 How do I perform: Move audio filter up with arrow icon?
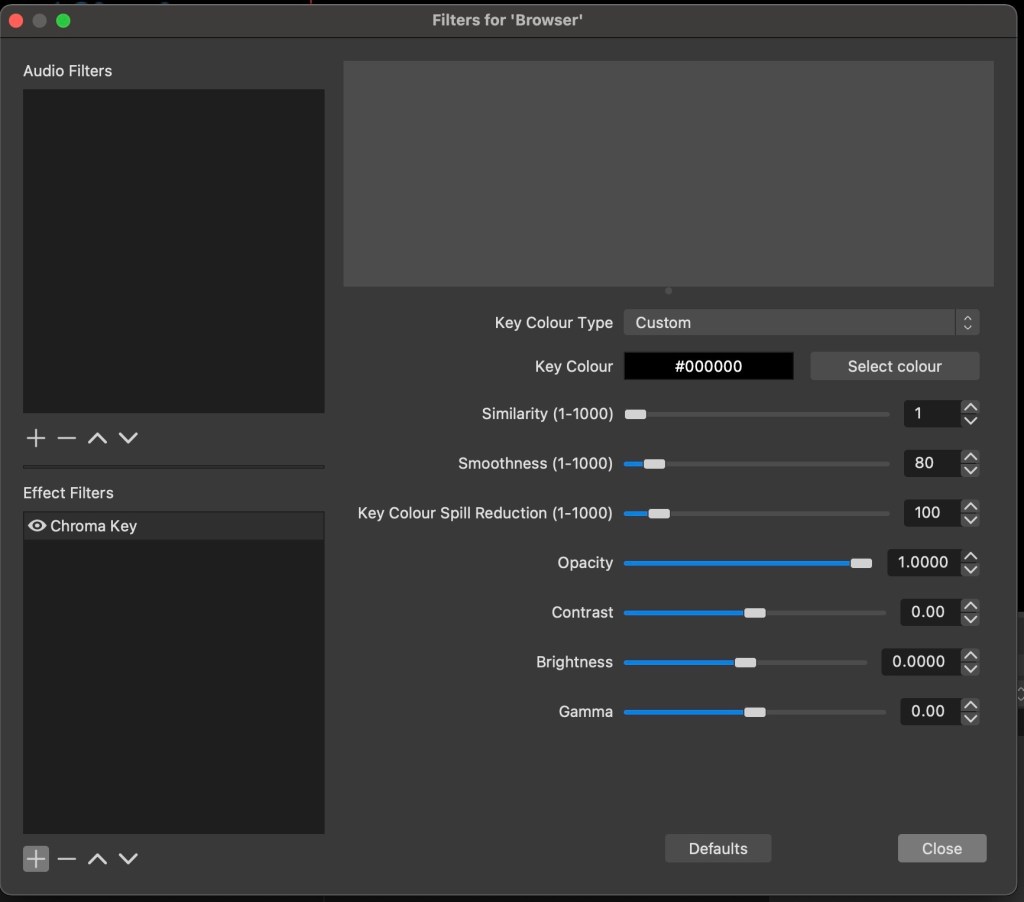pyautogui.click(x=97, y=438)
